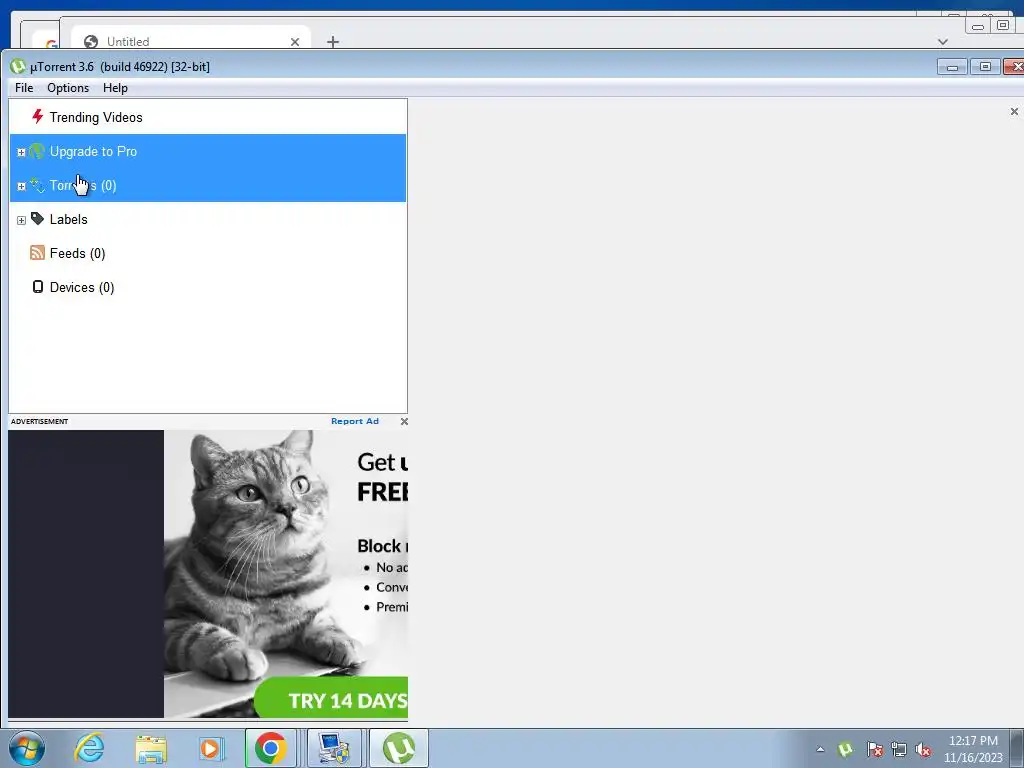The width and height of the screenshot is (1024, 768).
Task: Click the TRY 14 DAYS ad button
Action: (332, 699)
